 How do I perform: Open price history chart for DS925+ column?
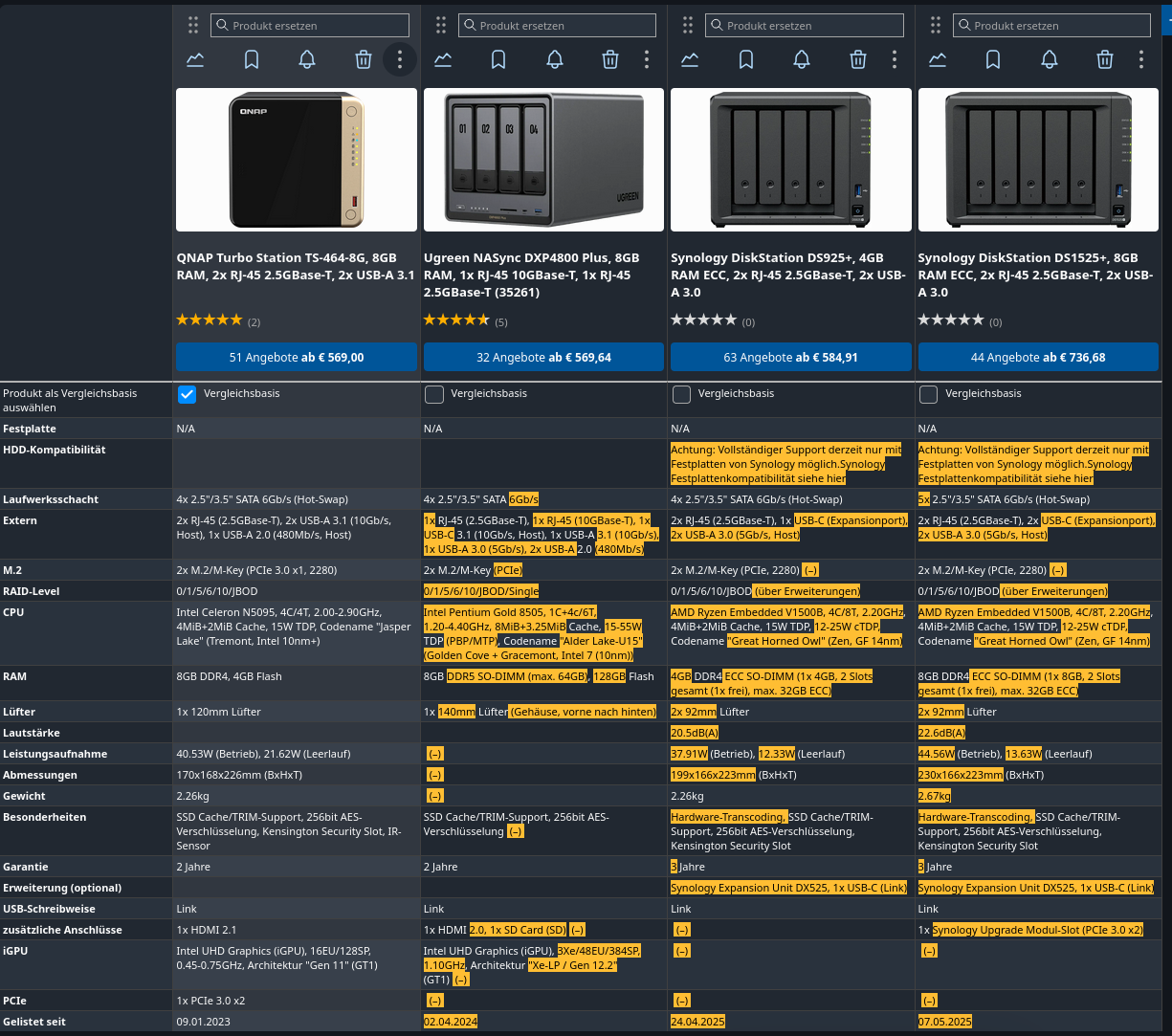690,59
